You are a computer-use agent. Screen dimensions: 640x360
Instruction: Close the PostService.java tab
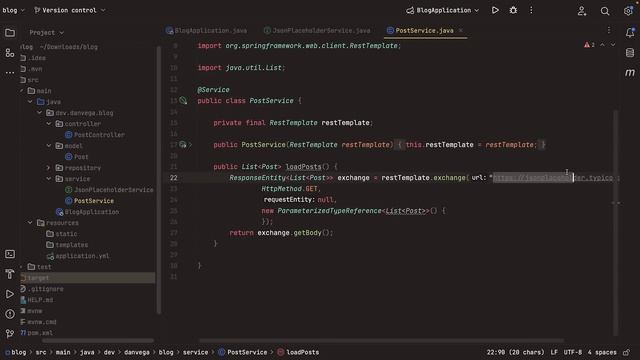tap(461, 31)
